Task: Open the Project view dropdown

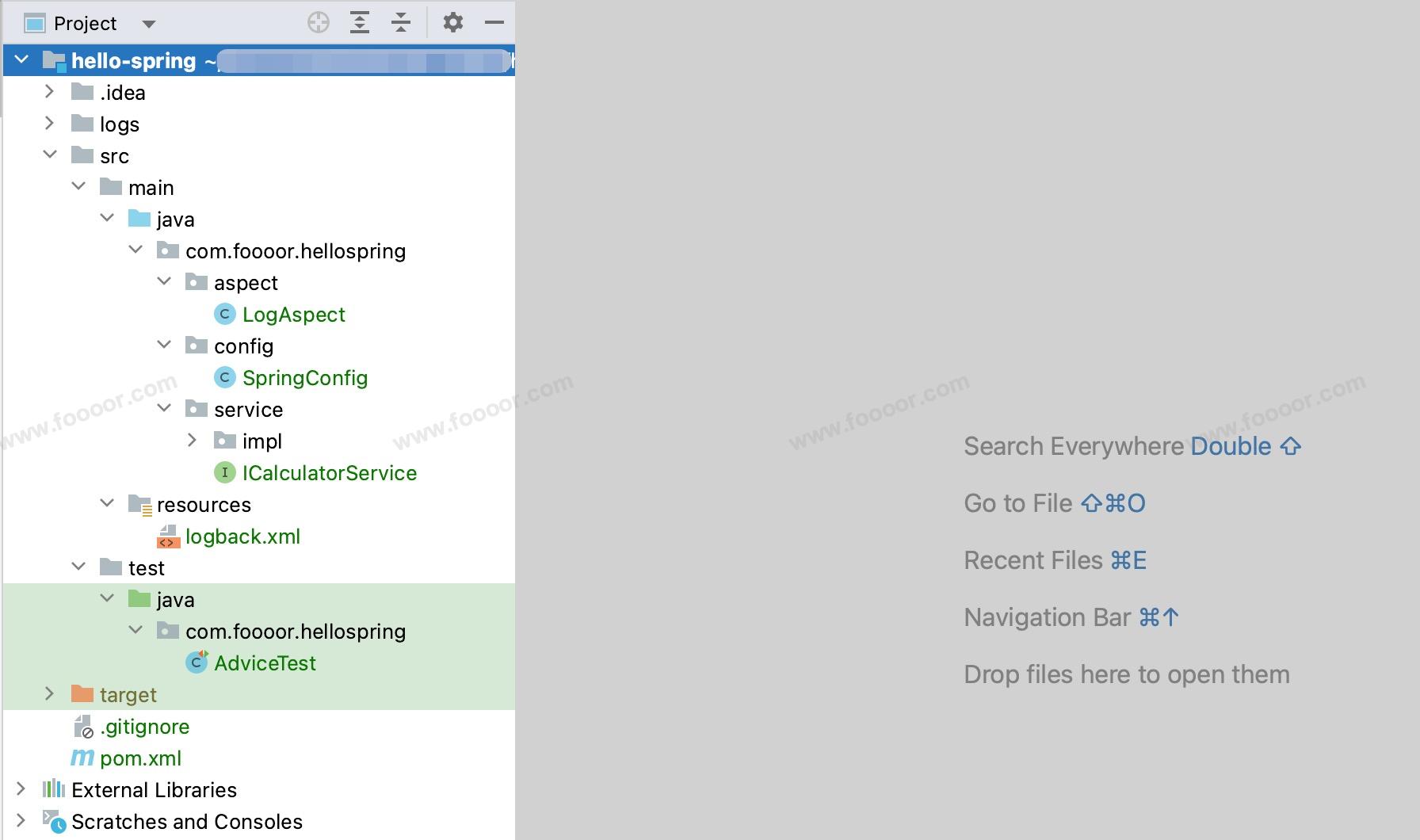Action: (148, 24)
